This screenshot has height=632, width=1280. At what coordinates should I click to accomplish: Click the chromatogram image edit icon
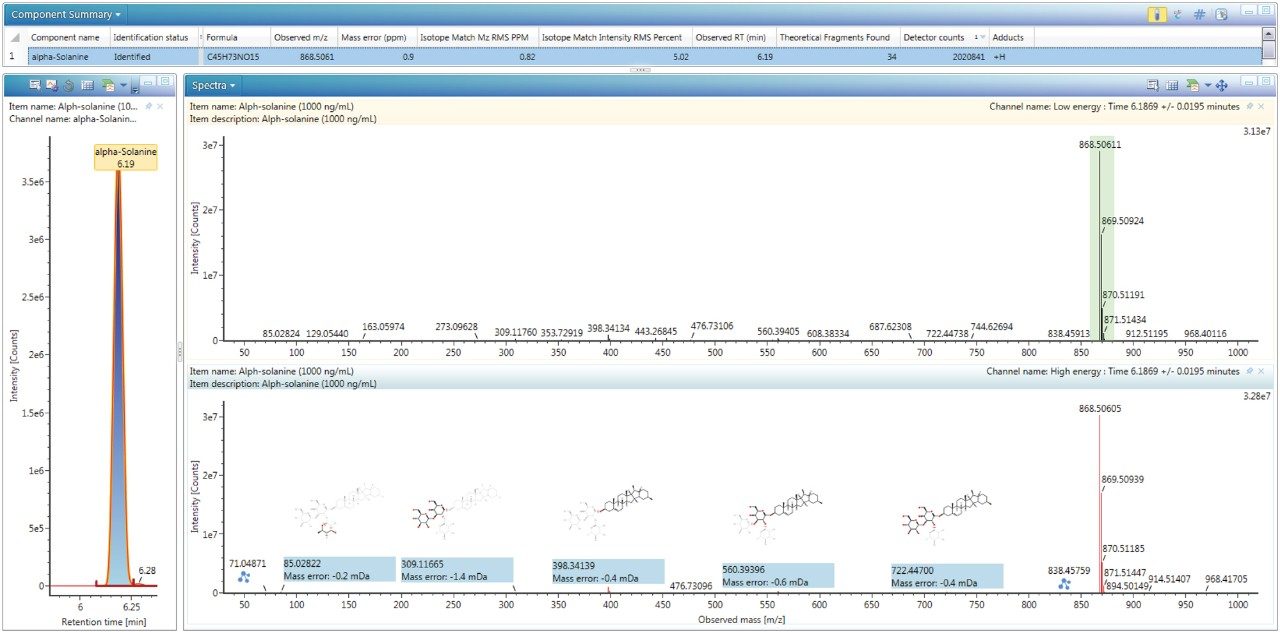(x=51, y=86)
